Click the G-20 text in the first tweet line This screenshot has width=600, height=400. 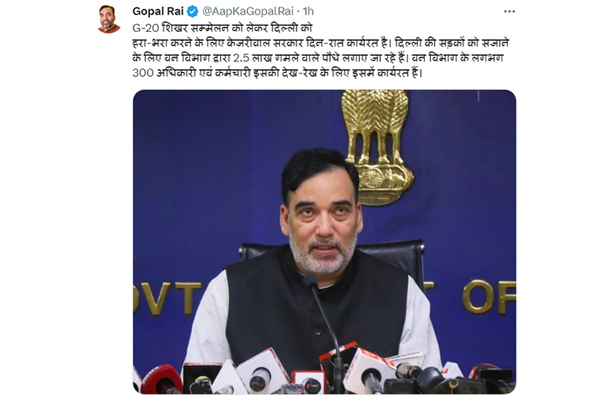[x=145, y=28]
